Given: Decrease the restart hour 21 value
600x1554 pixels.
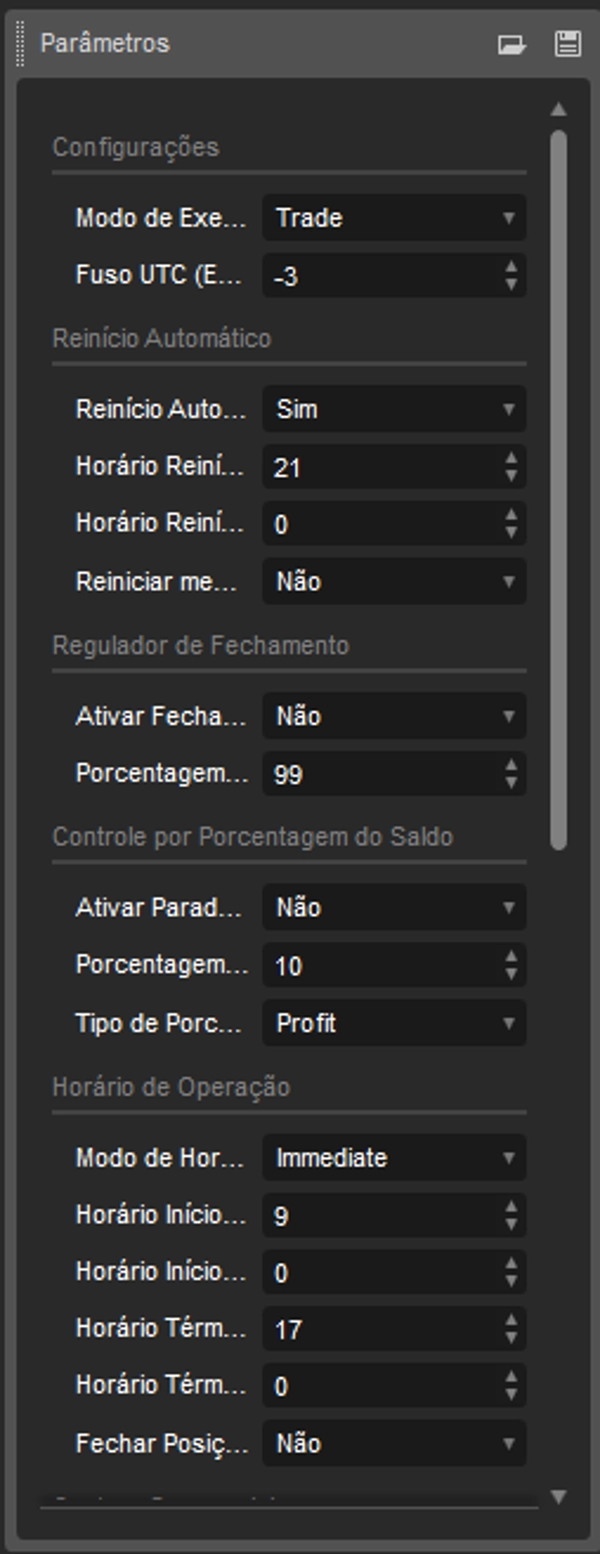Looking at the screenshot, I should pyautogui.click(x=512, y=475).
